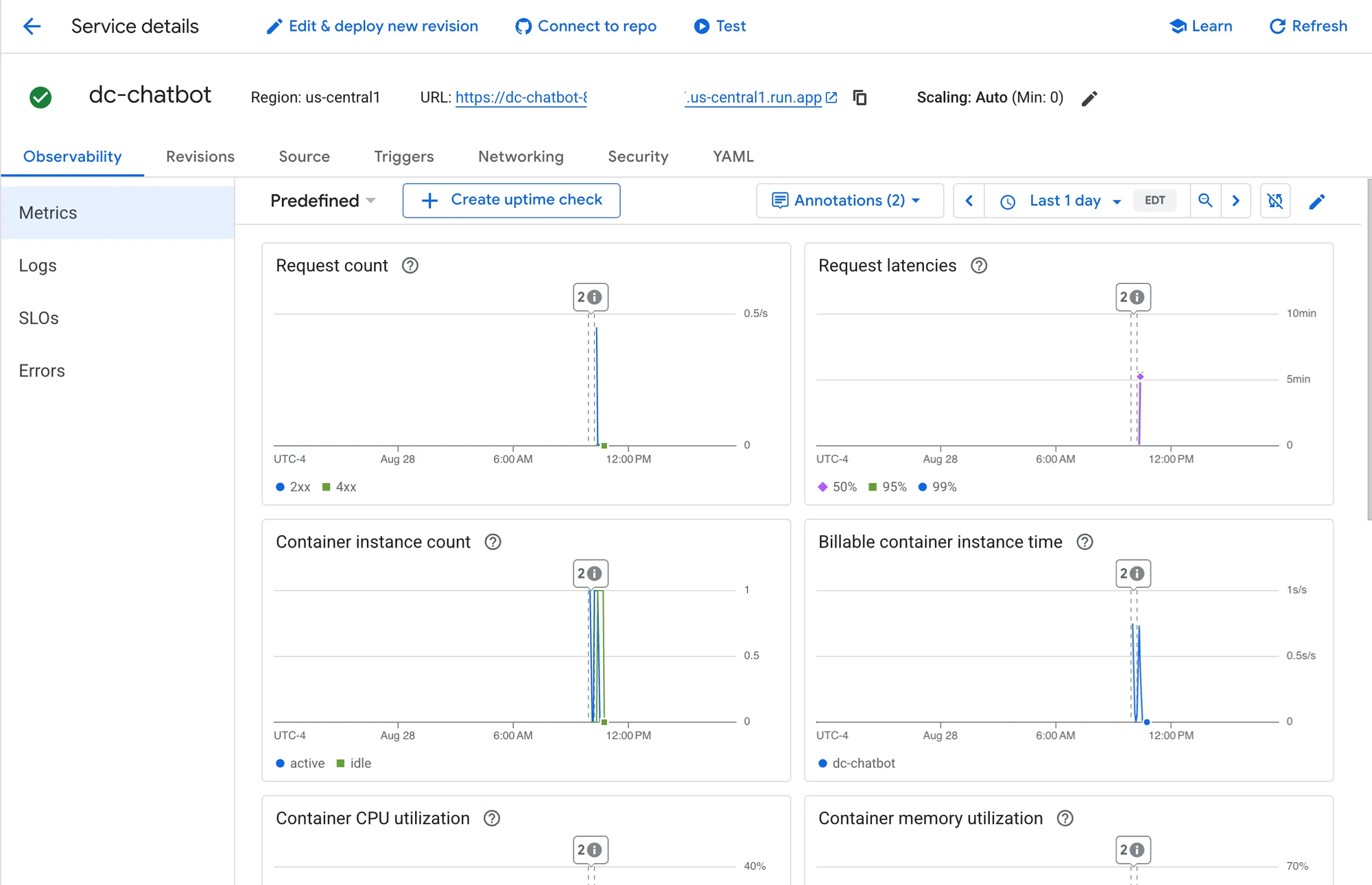Open the Annotations (2) dropdown
The width and height of the screenshot is (1372, 885).
pyautogui.click(x=849, y=200)
